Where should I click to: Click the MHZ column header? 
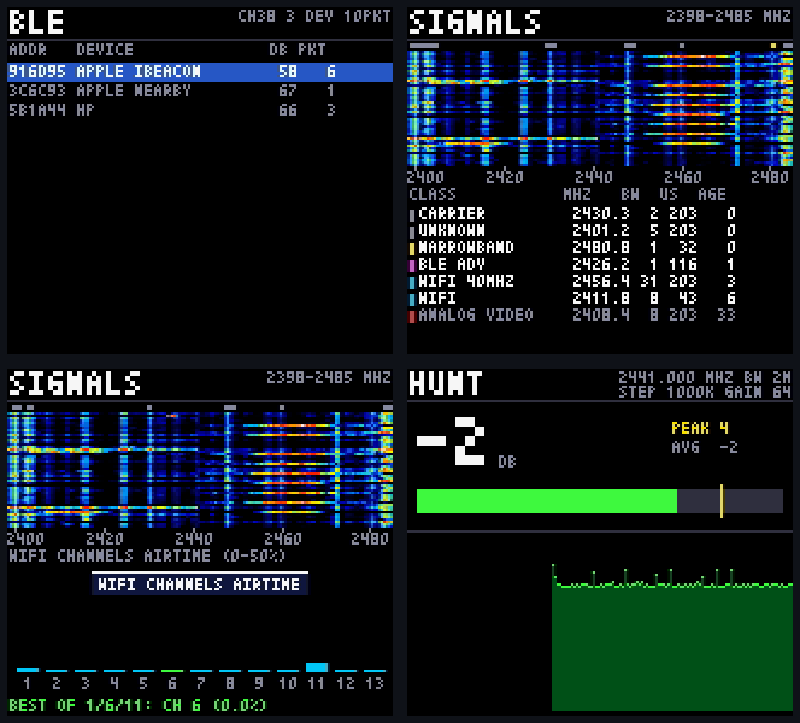[577, 194]
